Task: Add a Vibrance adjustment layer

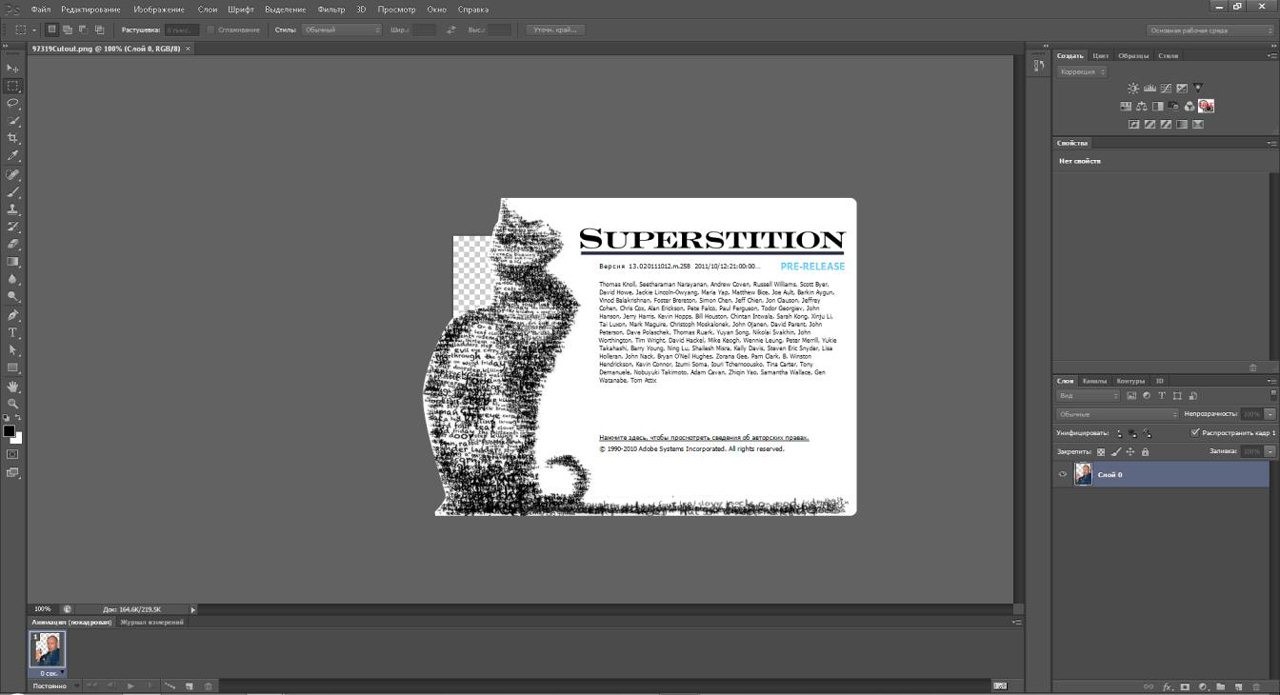Action: tap(1198, 88)
